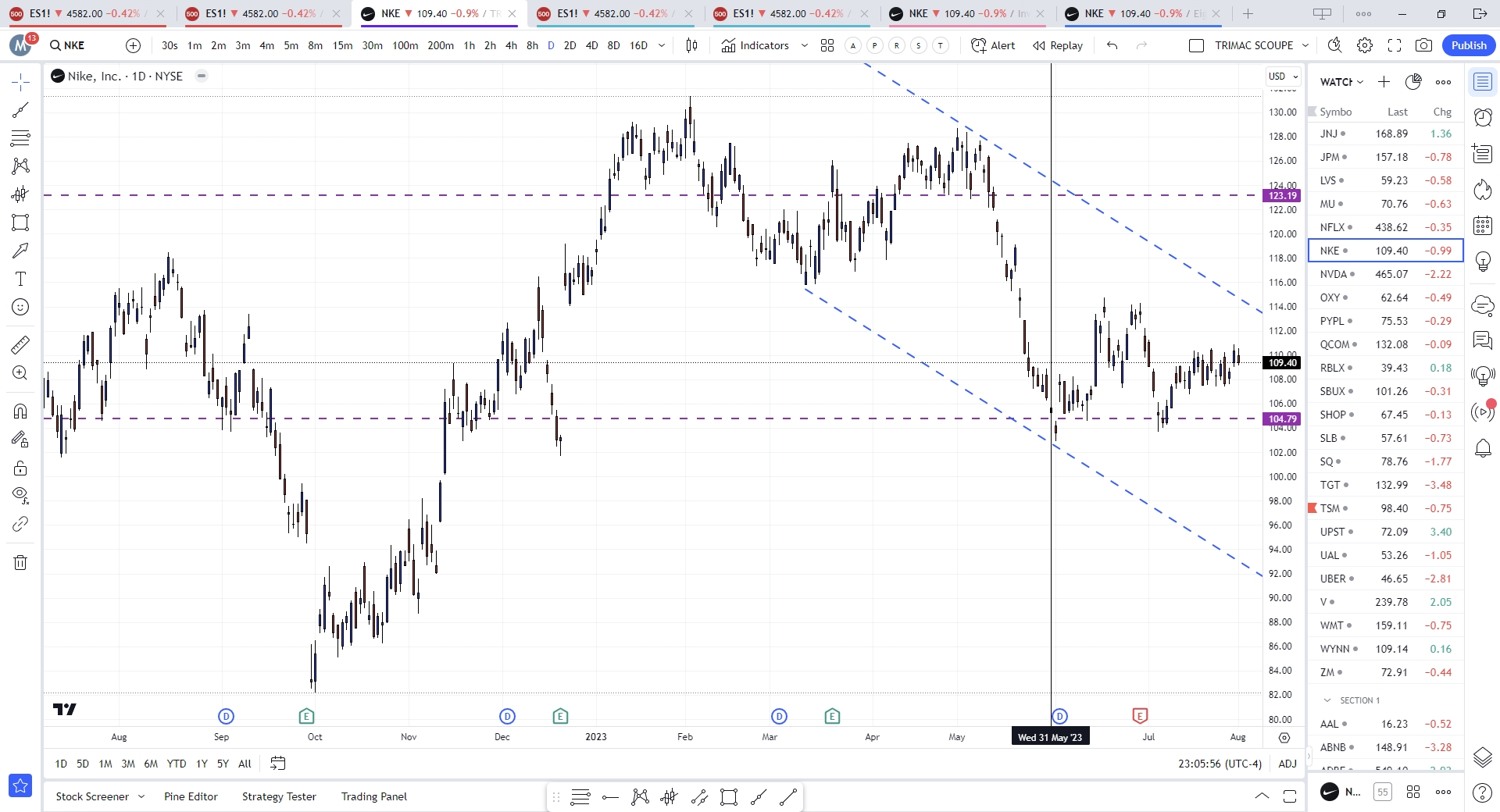Image resolution: width=1500 pixels, height=812 pixels.
Task: Create an Alert
Action: 993,45
